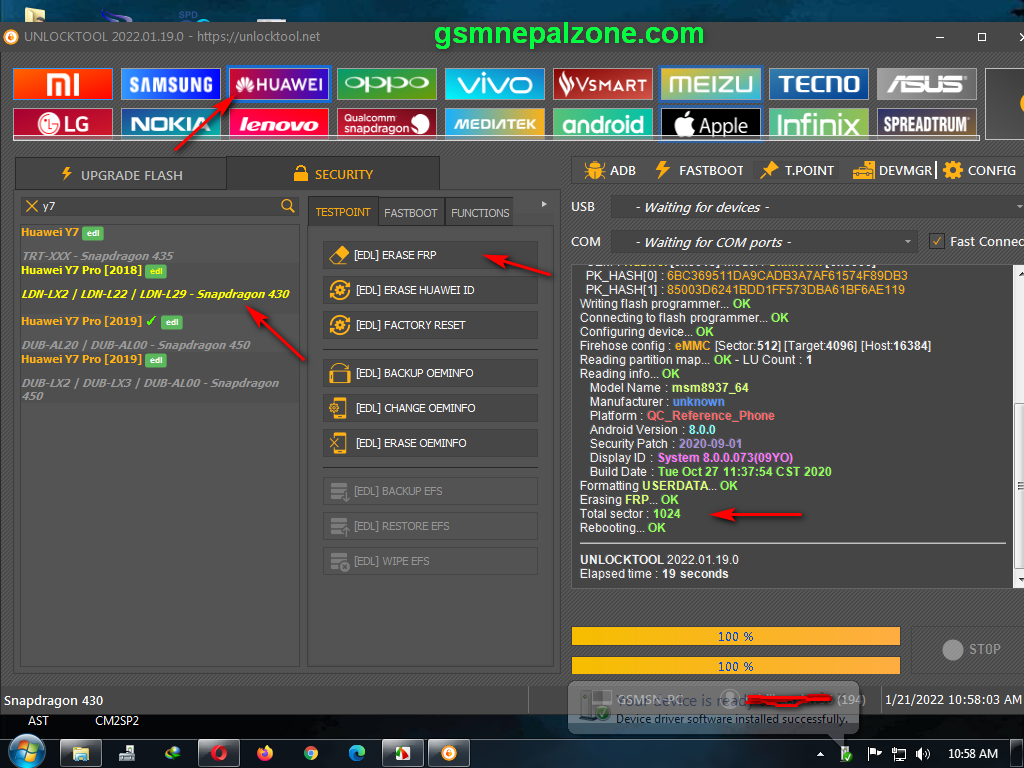Screen dimensions: 1024x768
Task: Select the Apple brand logo
Action: (711, 123)
